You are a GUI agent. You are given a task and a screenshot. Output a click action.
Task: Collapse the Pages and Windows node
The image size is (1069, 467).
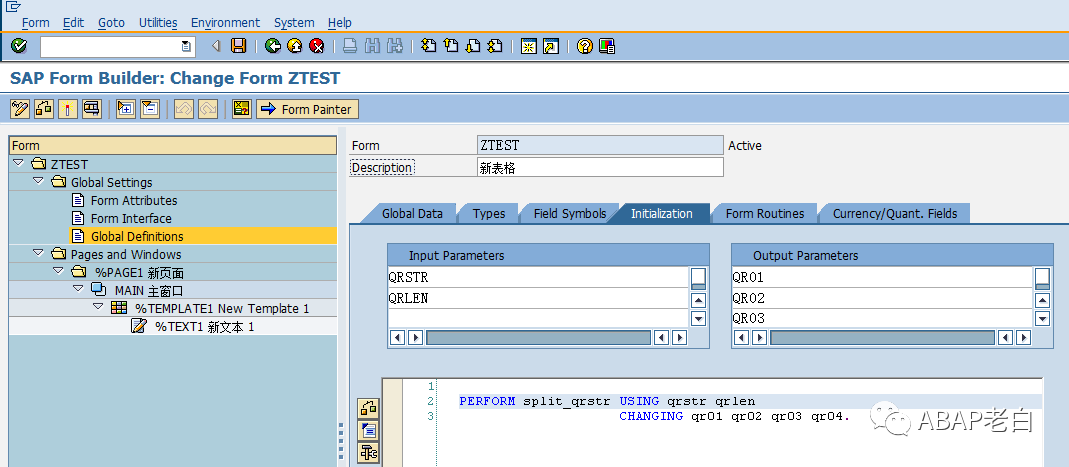coord(37,254)
